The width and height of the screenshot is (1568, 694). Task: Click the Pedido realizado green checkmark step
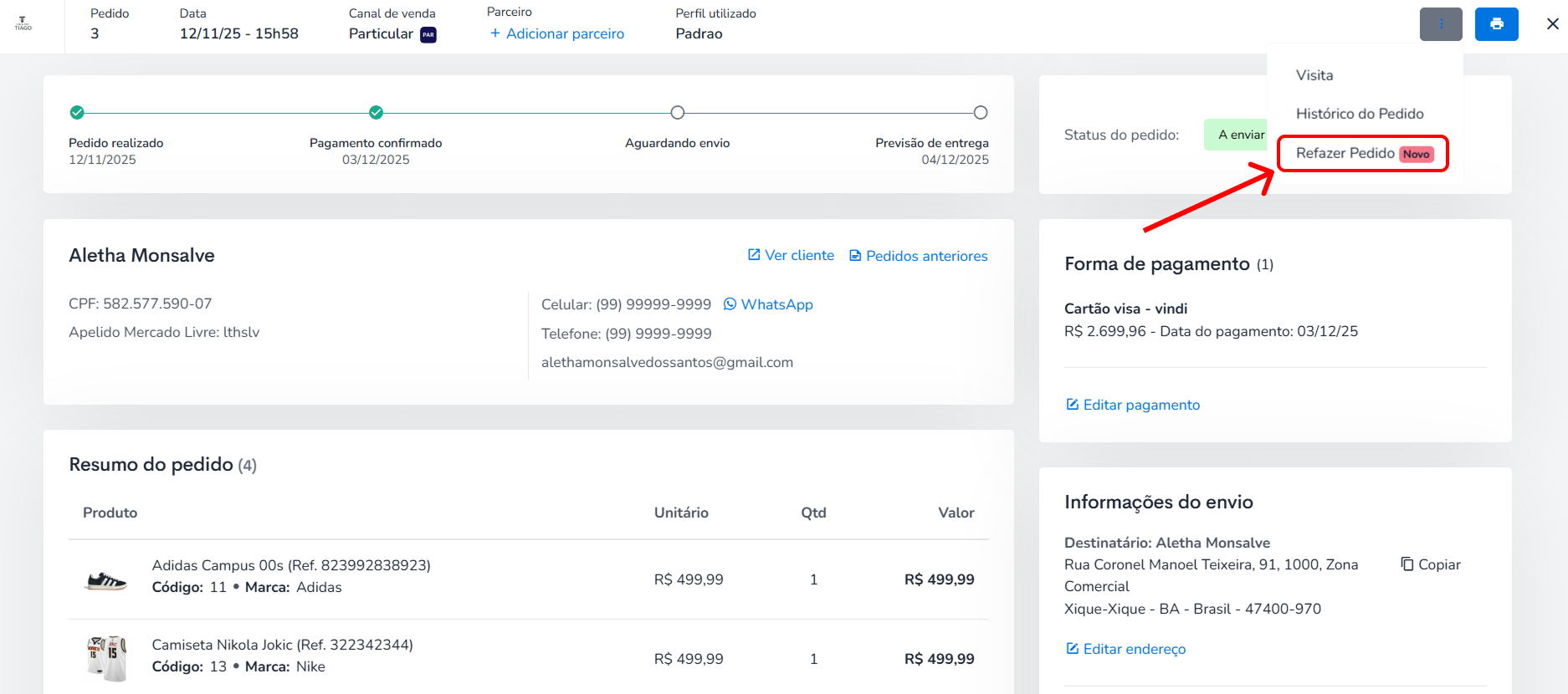tap(77, 112)
